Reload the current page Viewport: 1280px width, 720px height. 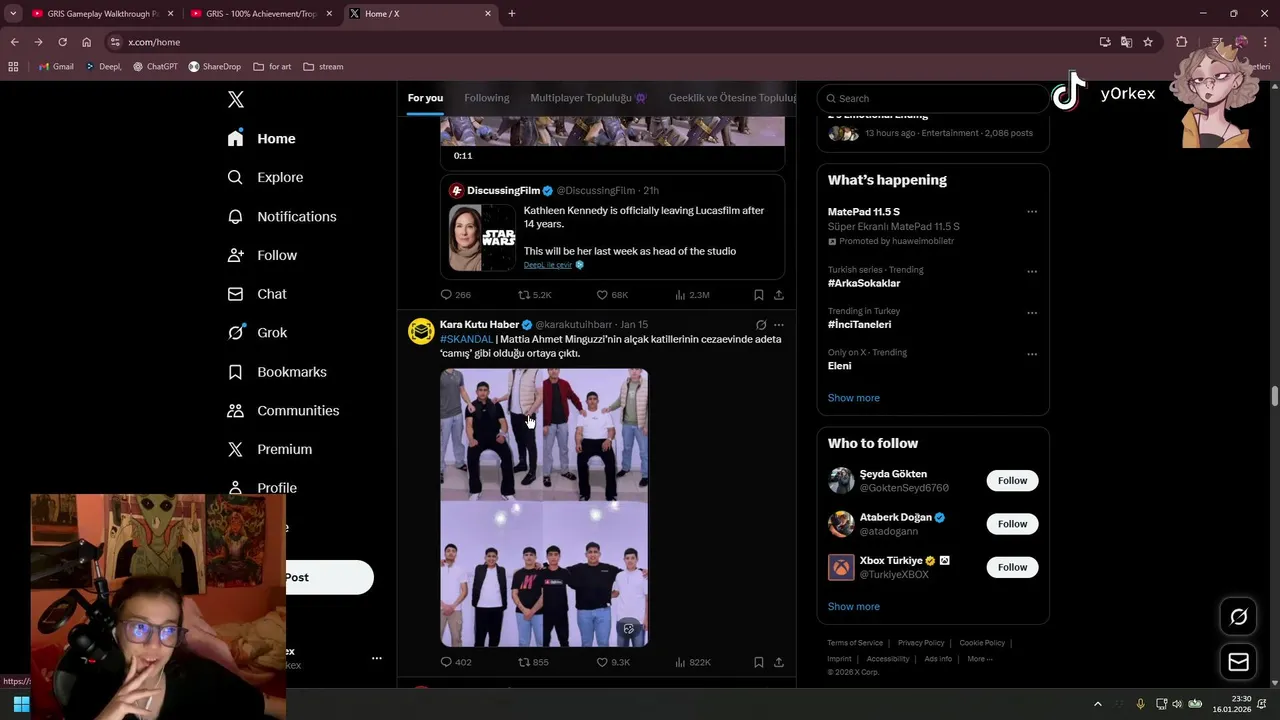[x=62, y=42]
